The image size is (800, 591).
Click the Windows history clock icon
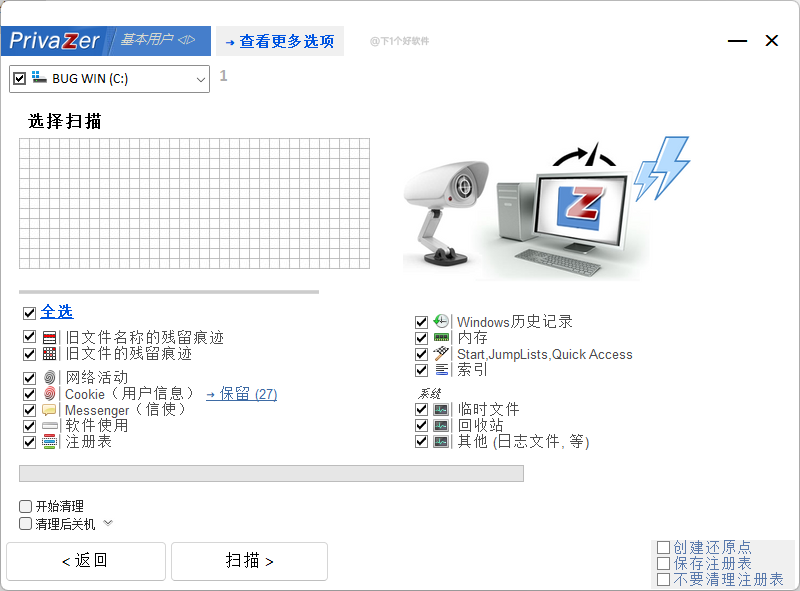(x=441, y=321)
